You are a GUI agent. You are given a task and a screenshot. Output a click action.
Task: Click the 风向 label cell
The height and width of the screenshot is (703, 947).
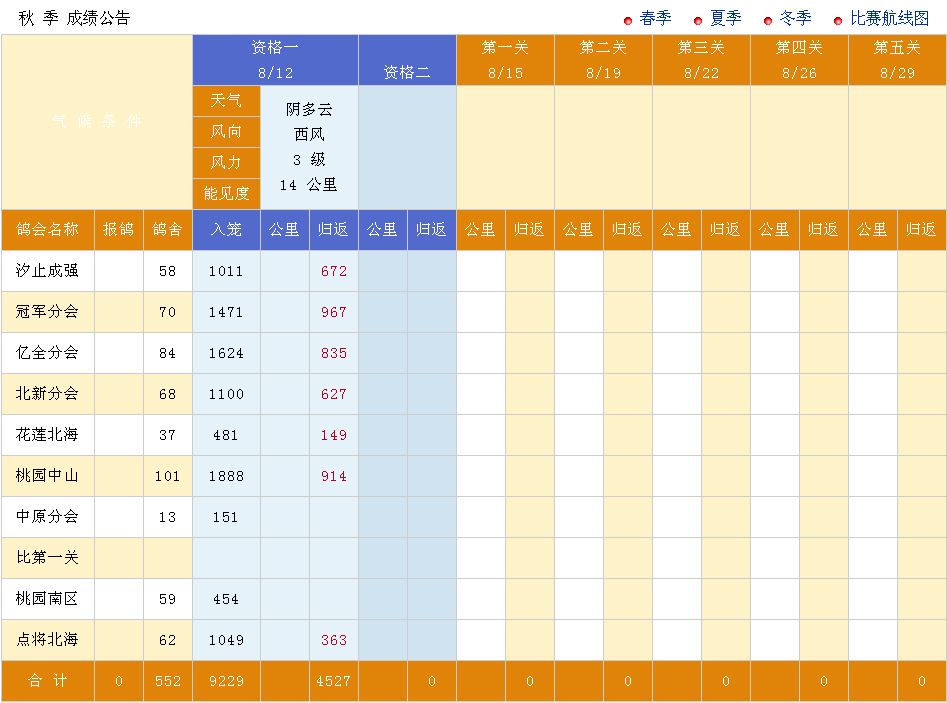[x=226, y=132]
